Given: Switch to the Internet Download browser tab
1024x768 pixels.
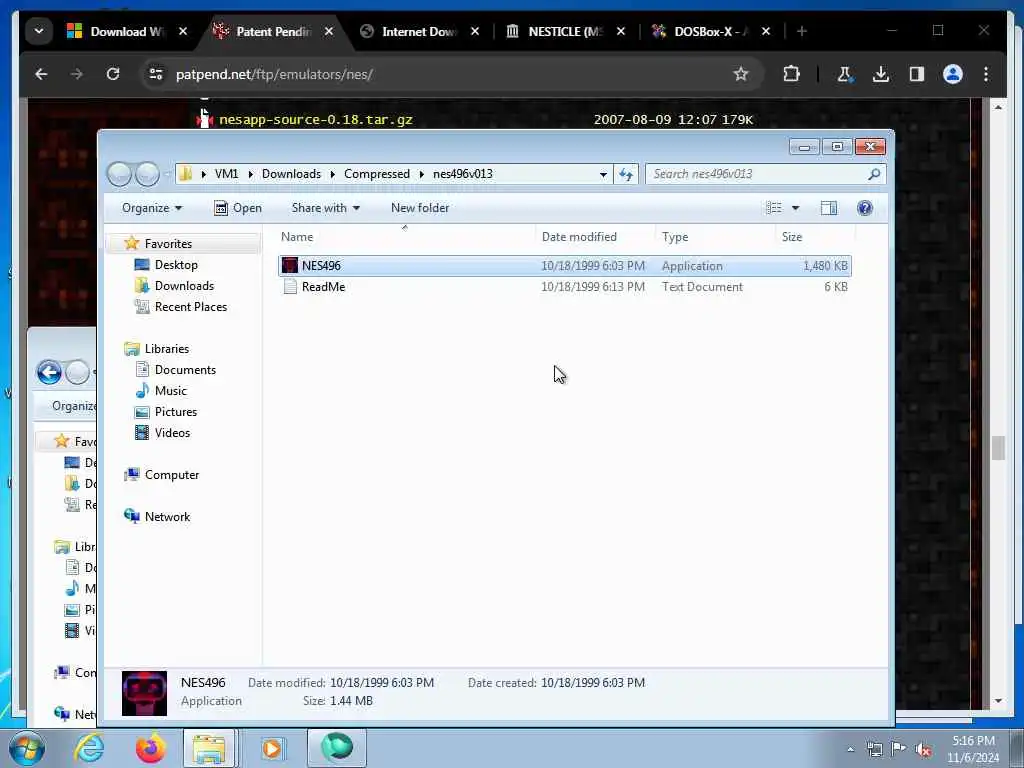Looking at the screenshot, I should click(419, 31).
